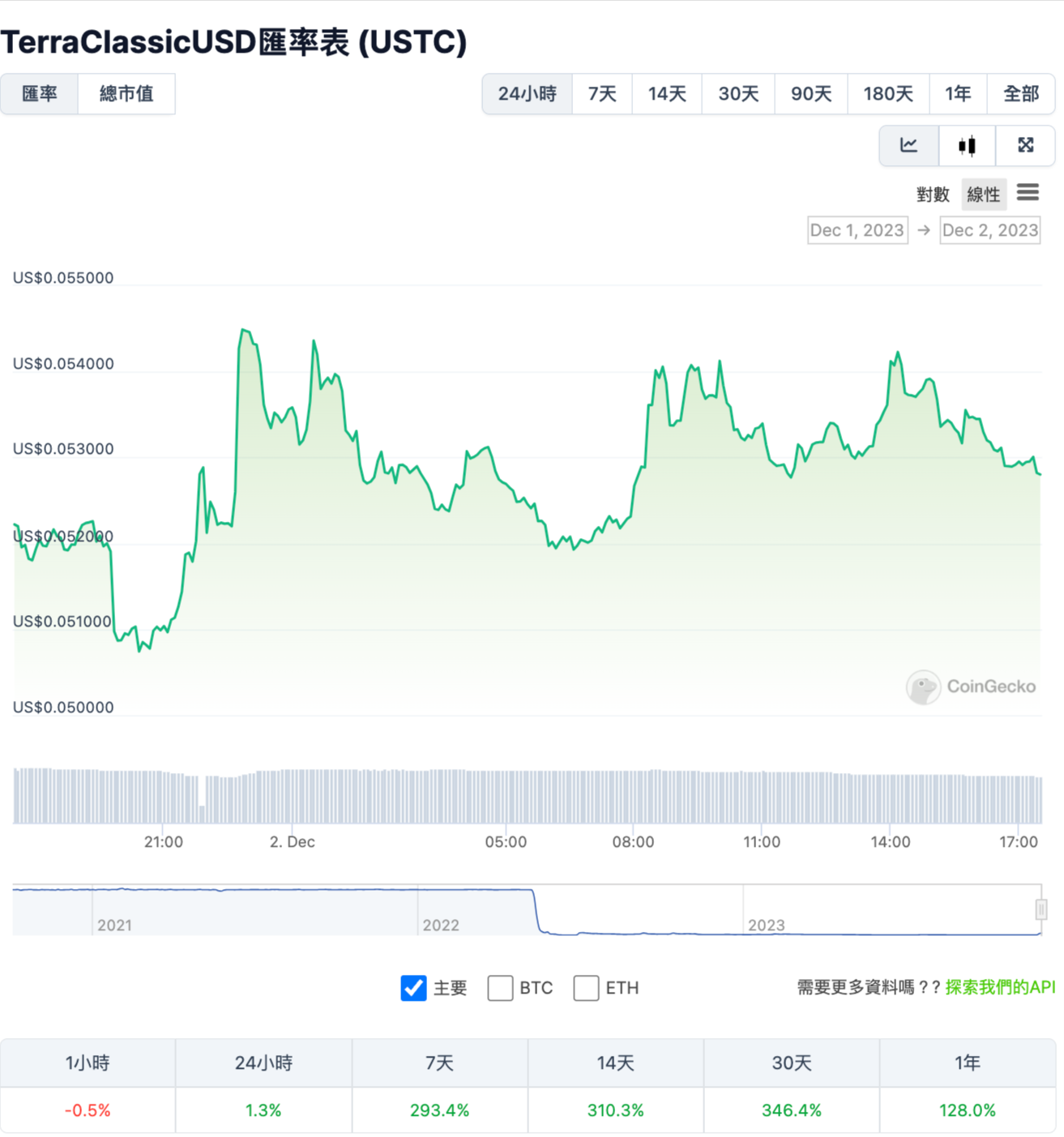
Task: Switch to candlestick chart icon
Action: (967, 146)
